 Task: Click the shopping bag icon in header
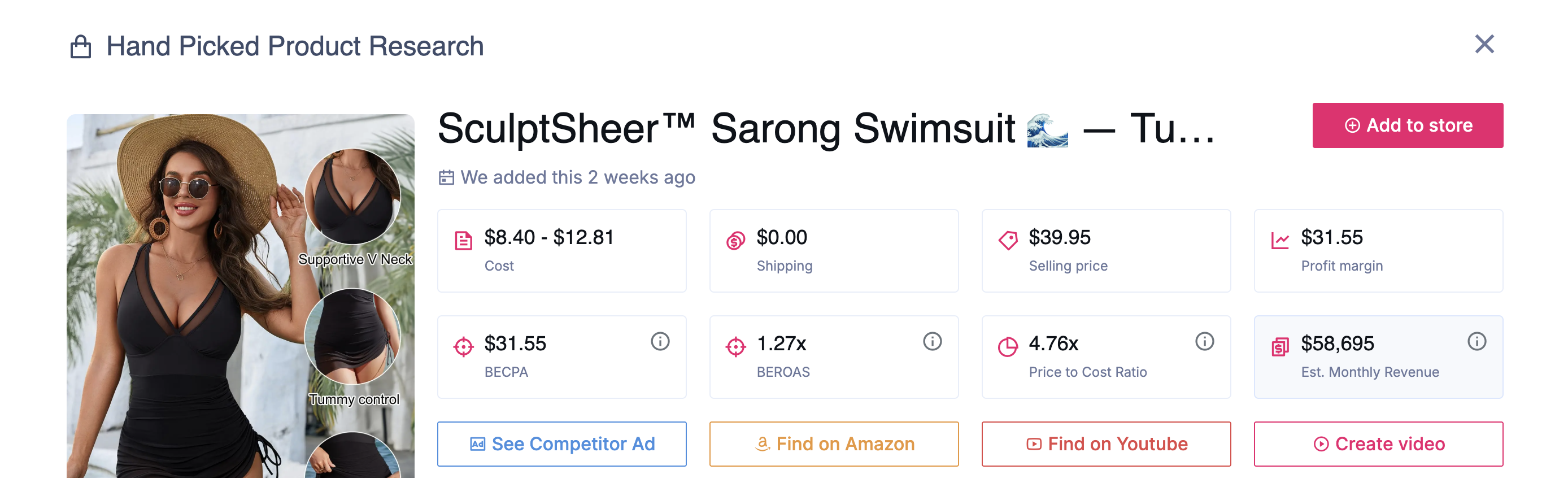pos(81,47)
